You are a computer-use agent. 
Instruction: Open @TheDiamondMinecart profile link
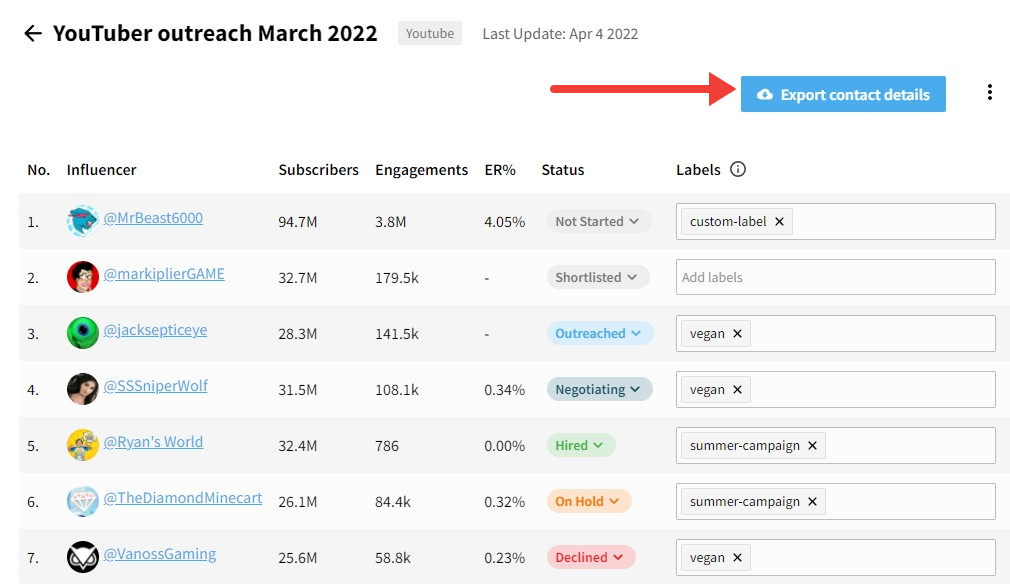[x=183, y=498]
